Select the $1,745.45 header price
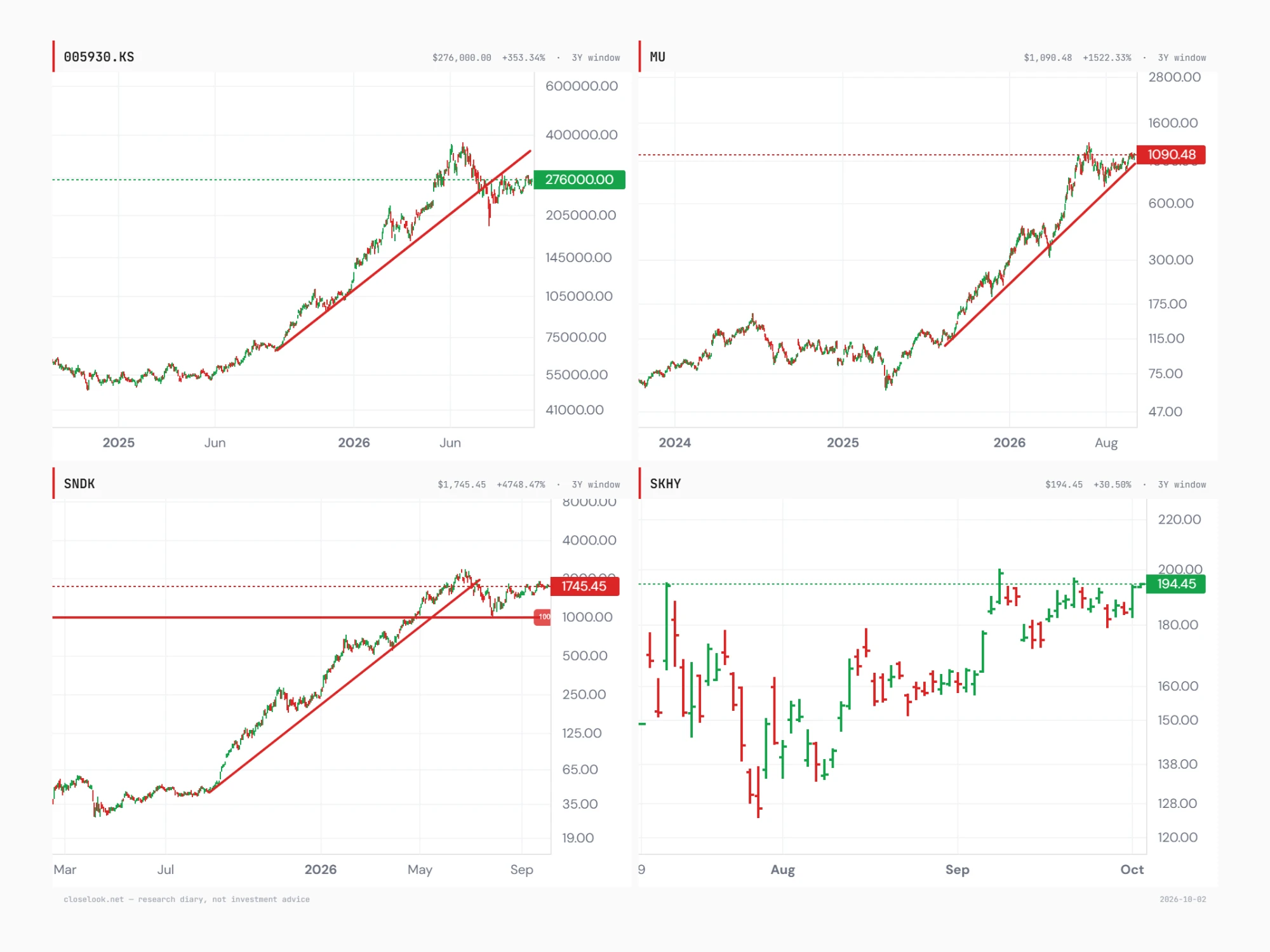 click(462, 485)
